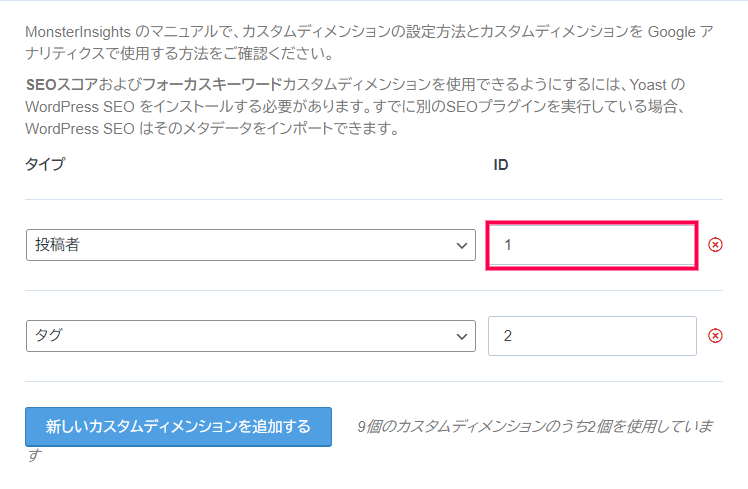Remove the 投稿者 custom dimension row

point(715,245)
